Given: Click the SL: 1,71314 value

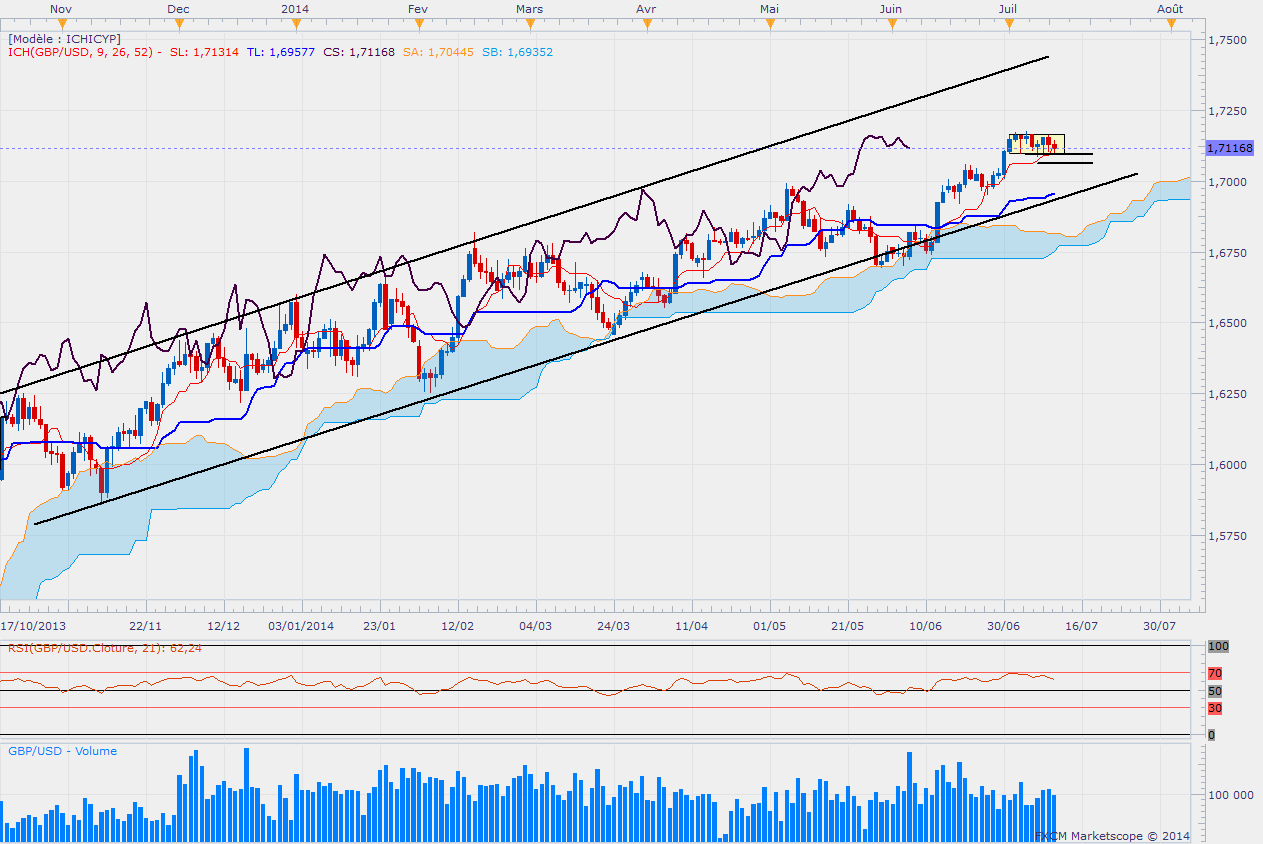Looking at the screenshot, I should pos(204,51).
